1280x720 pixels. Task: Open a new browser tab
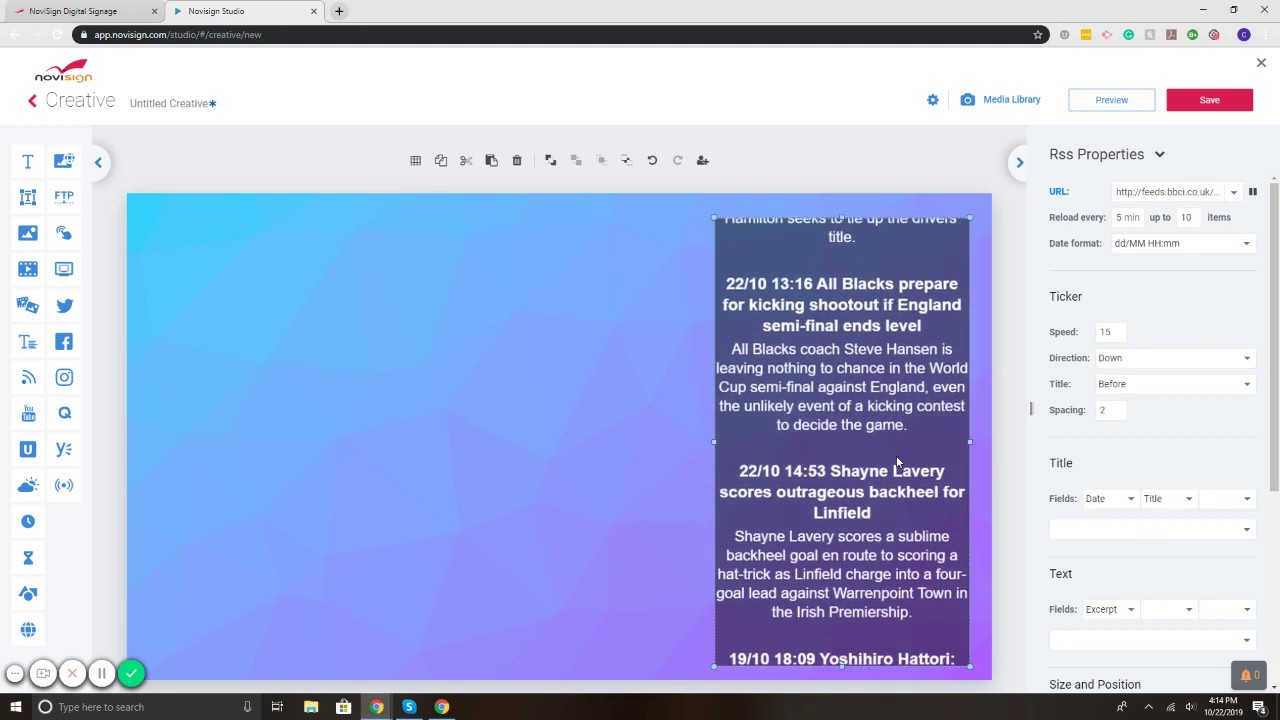(339, 11)
